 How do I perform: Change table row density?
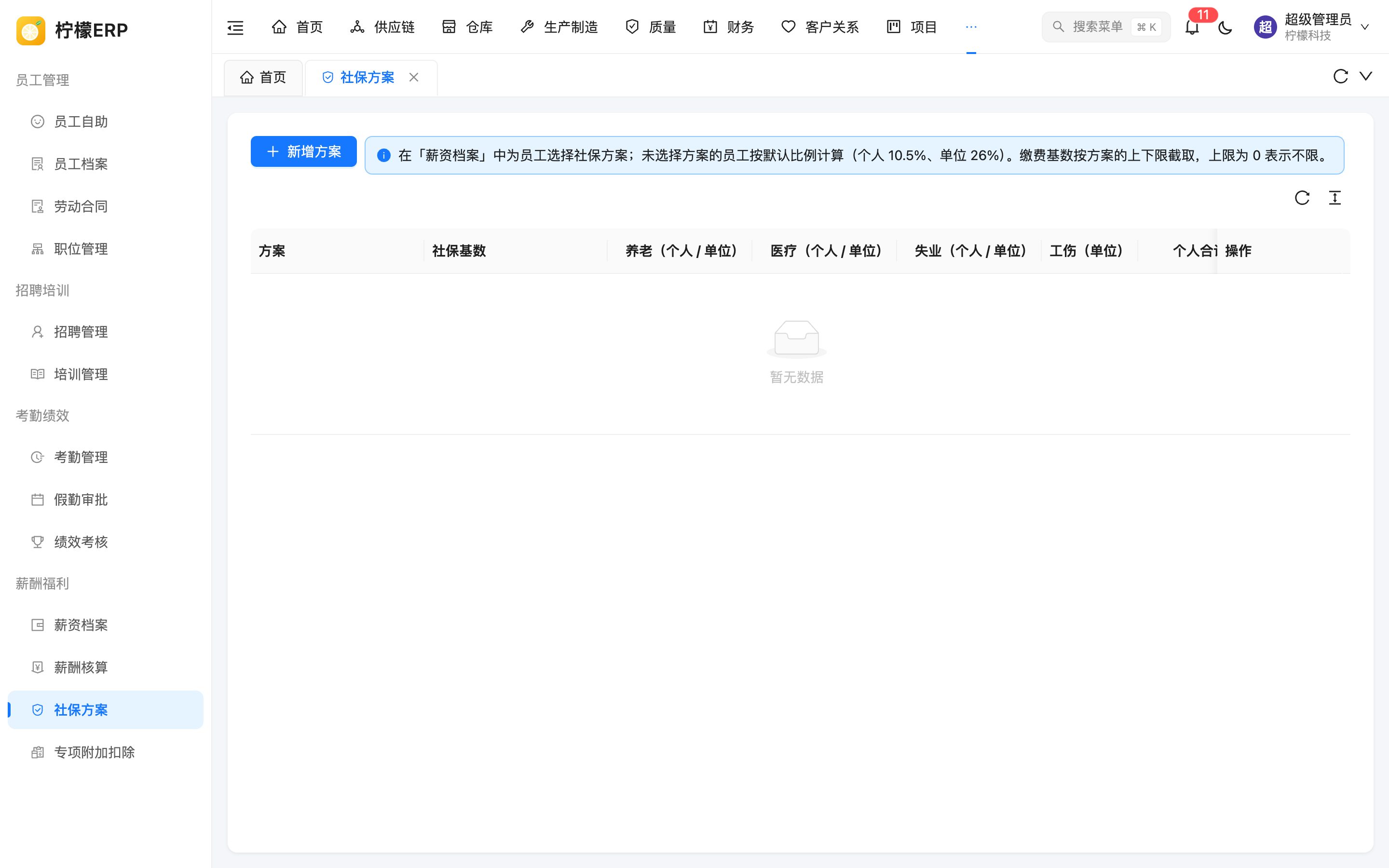(1335, 198)
